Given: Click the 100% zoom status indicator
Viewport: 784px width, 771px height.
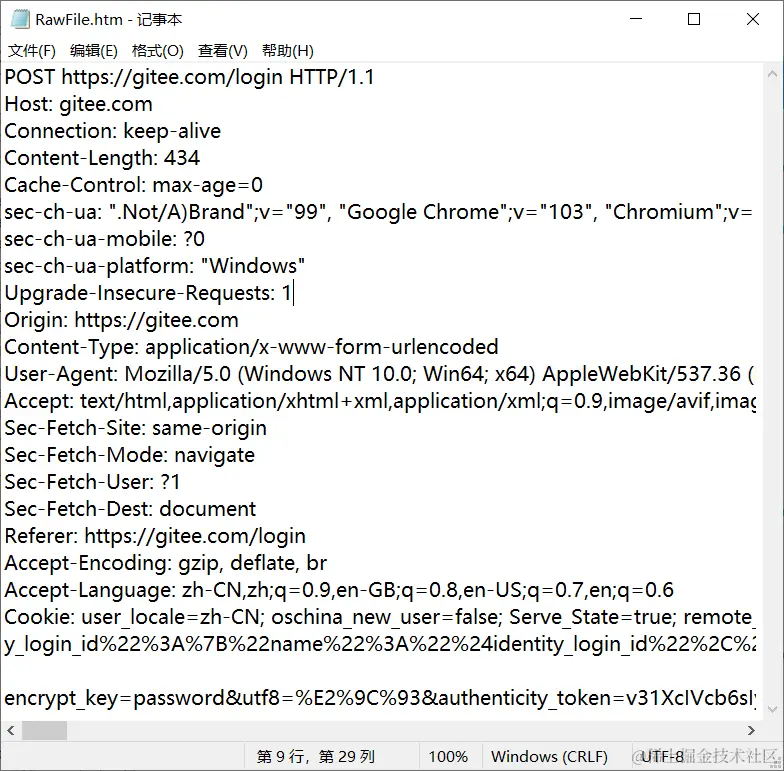Looking at the screenshot, I should pyautogui.click(x=448, y=756).
